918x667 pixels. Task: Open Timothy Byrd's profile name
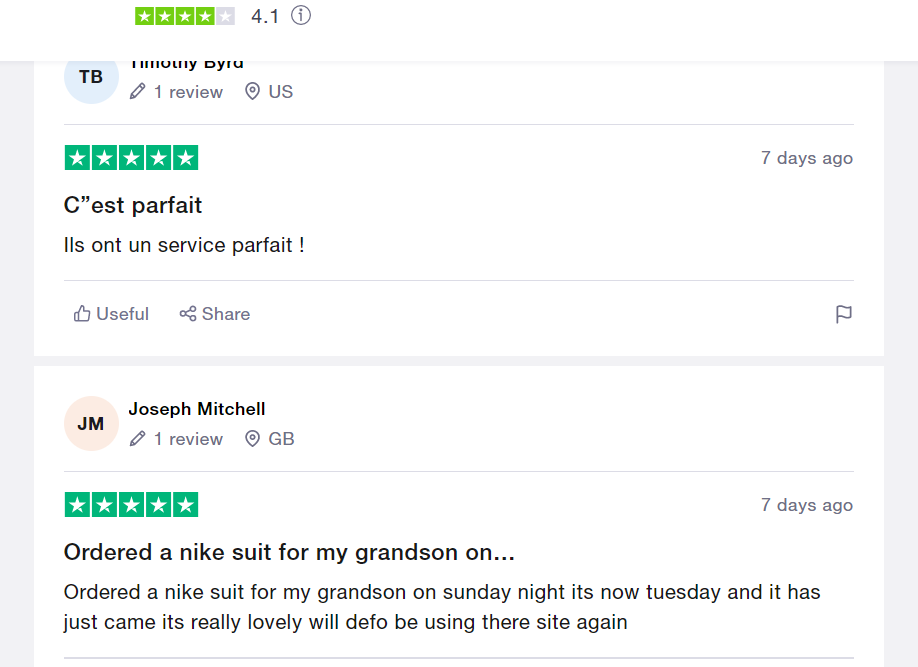pos(187,64)
